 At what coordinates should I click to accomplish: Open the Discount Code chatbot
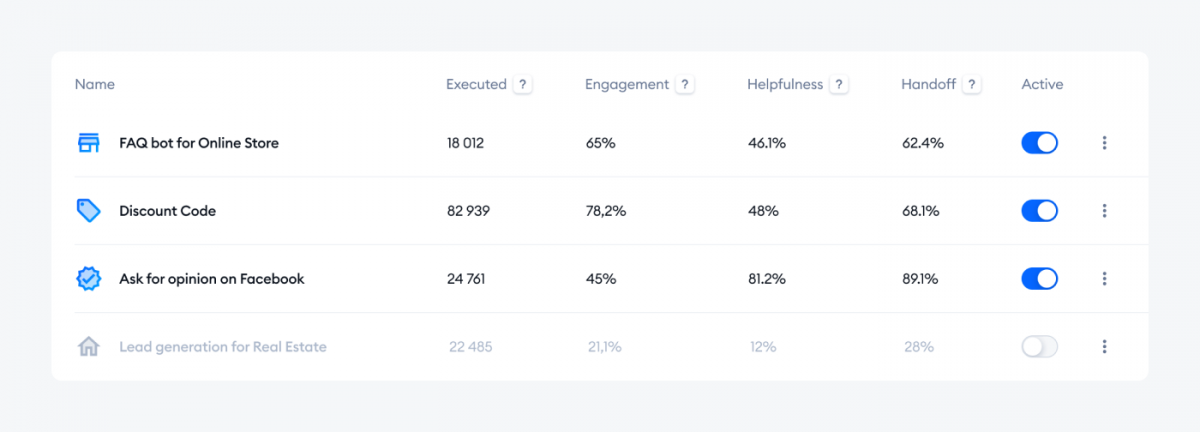tap(167, 211)
